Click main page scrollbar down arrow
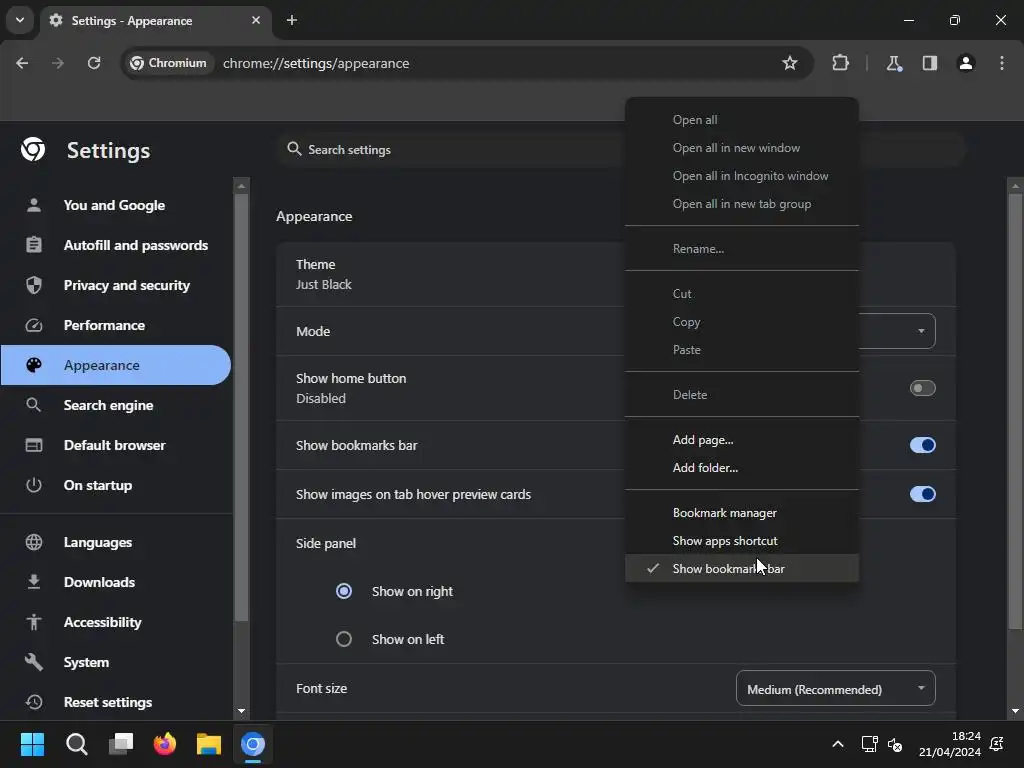 (x=1015, y=711)
